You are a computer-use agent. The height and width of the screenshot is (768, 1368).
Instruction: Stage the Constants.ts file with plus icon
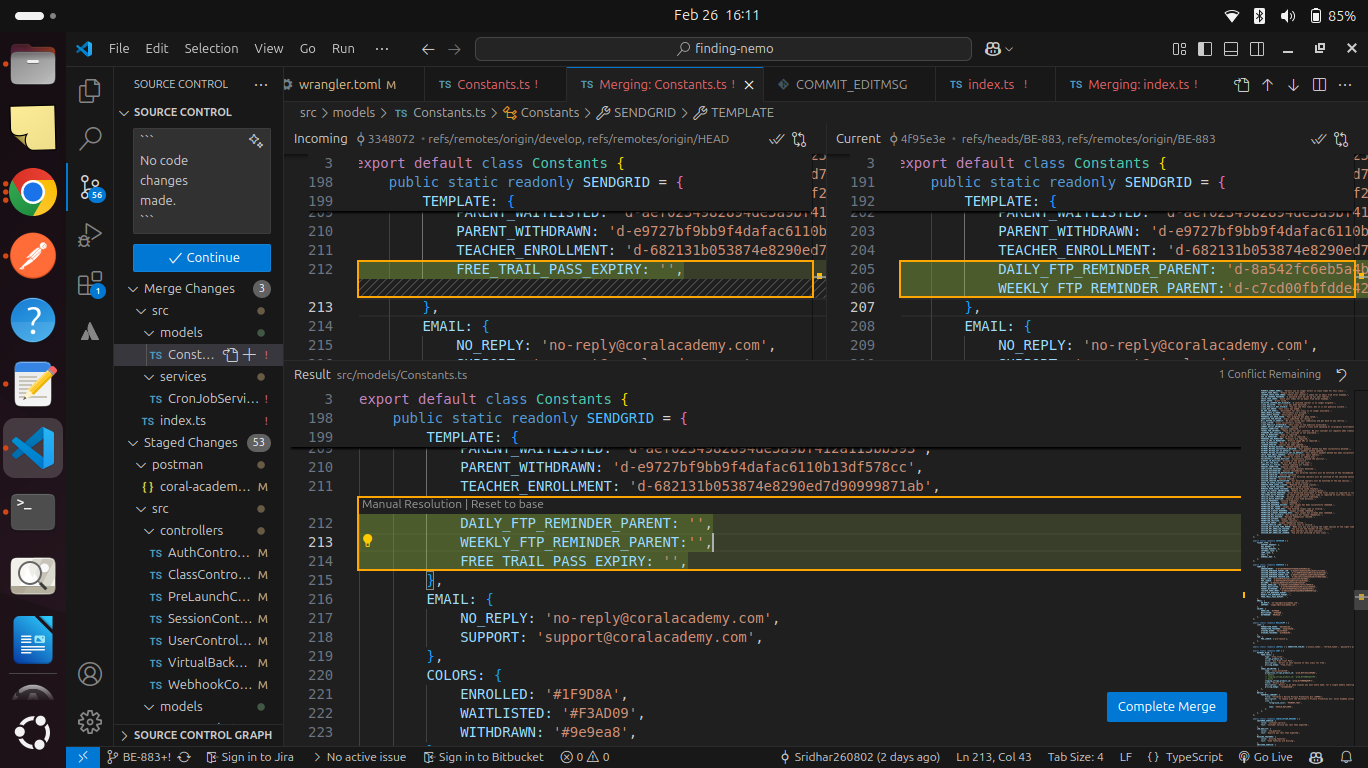[250, 355]
